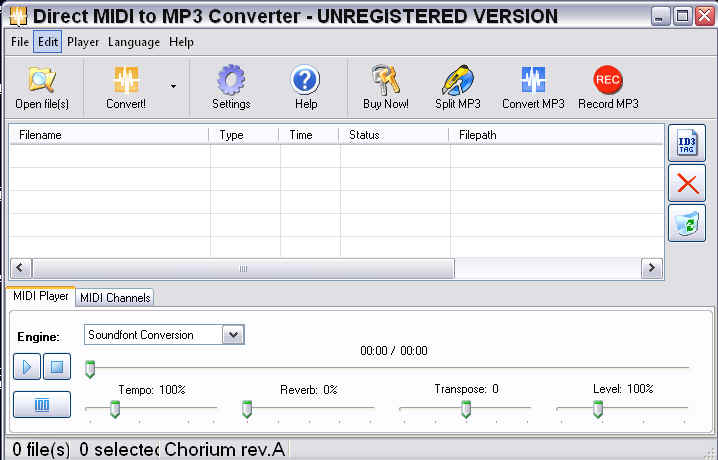
Task: Close the converter window
Action: click(705, 16)
